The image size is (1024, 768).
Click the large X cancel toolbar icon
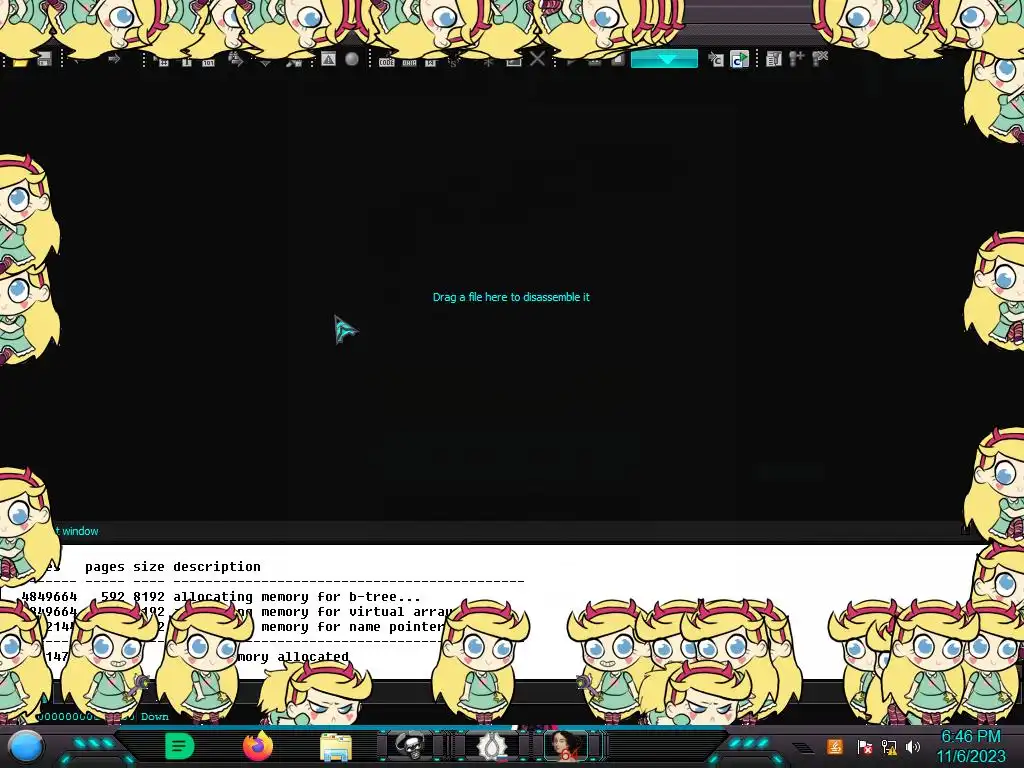coord(537,59)
